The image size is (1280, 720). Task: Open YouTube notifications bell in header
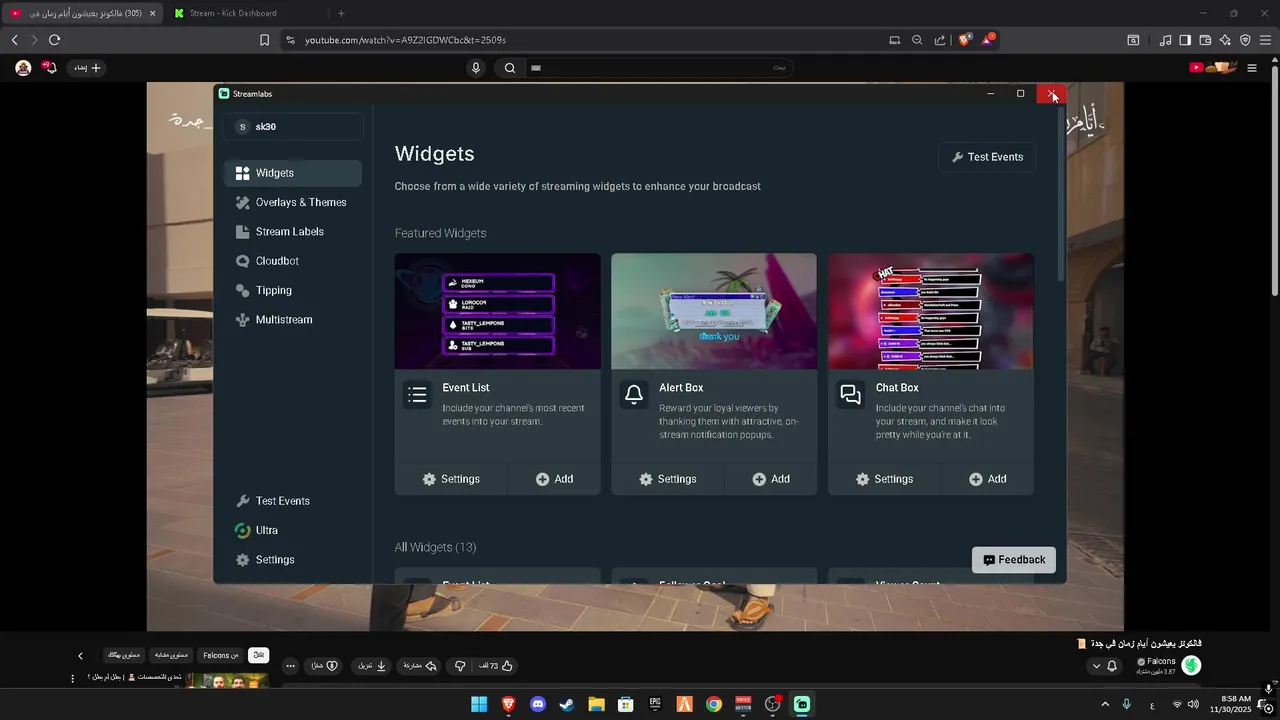coord(50,68)
